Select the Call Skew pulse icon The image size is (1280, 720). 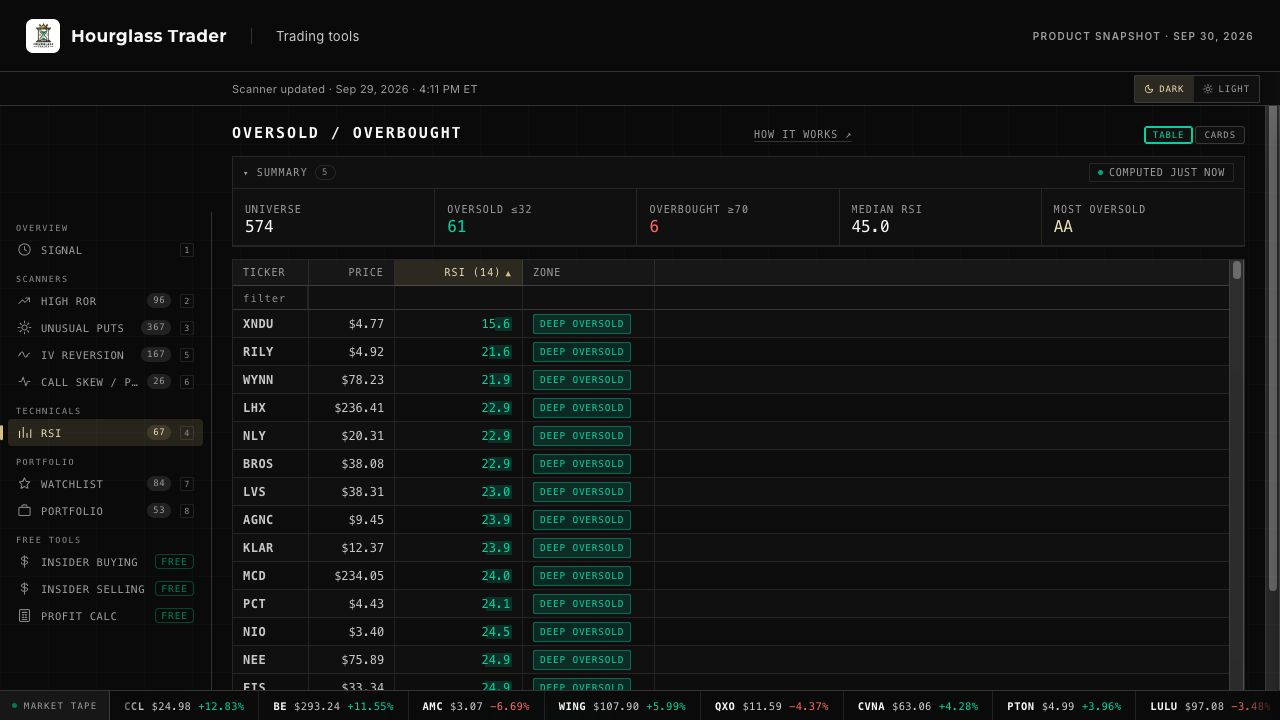(x=24, y=382)
